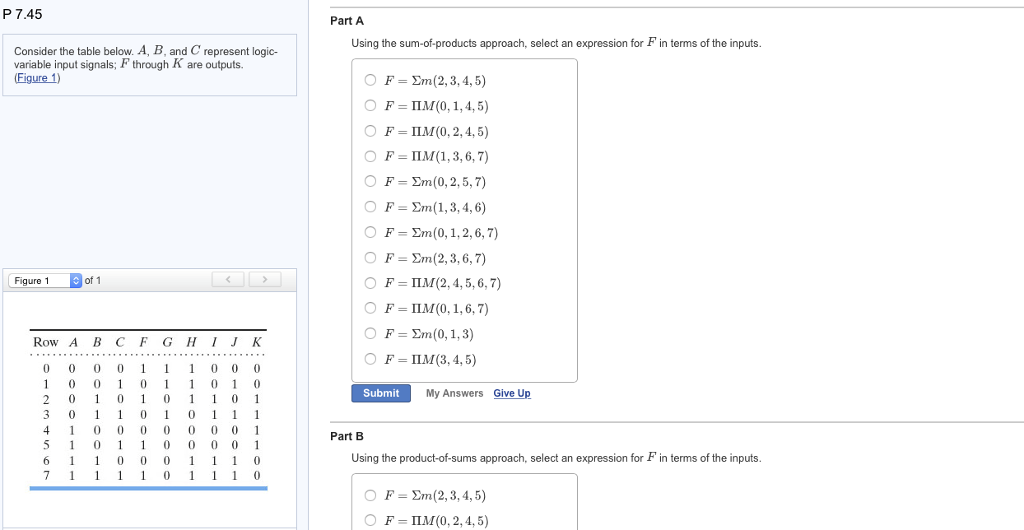Select option F = ΠM(2,4,5,6,7)
Screen dimensions: 1024x530
[371, 283]
